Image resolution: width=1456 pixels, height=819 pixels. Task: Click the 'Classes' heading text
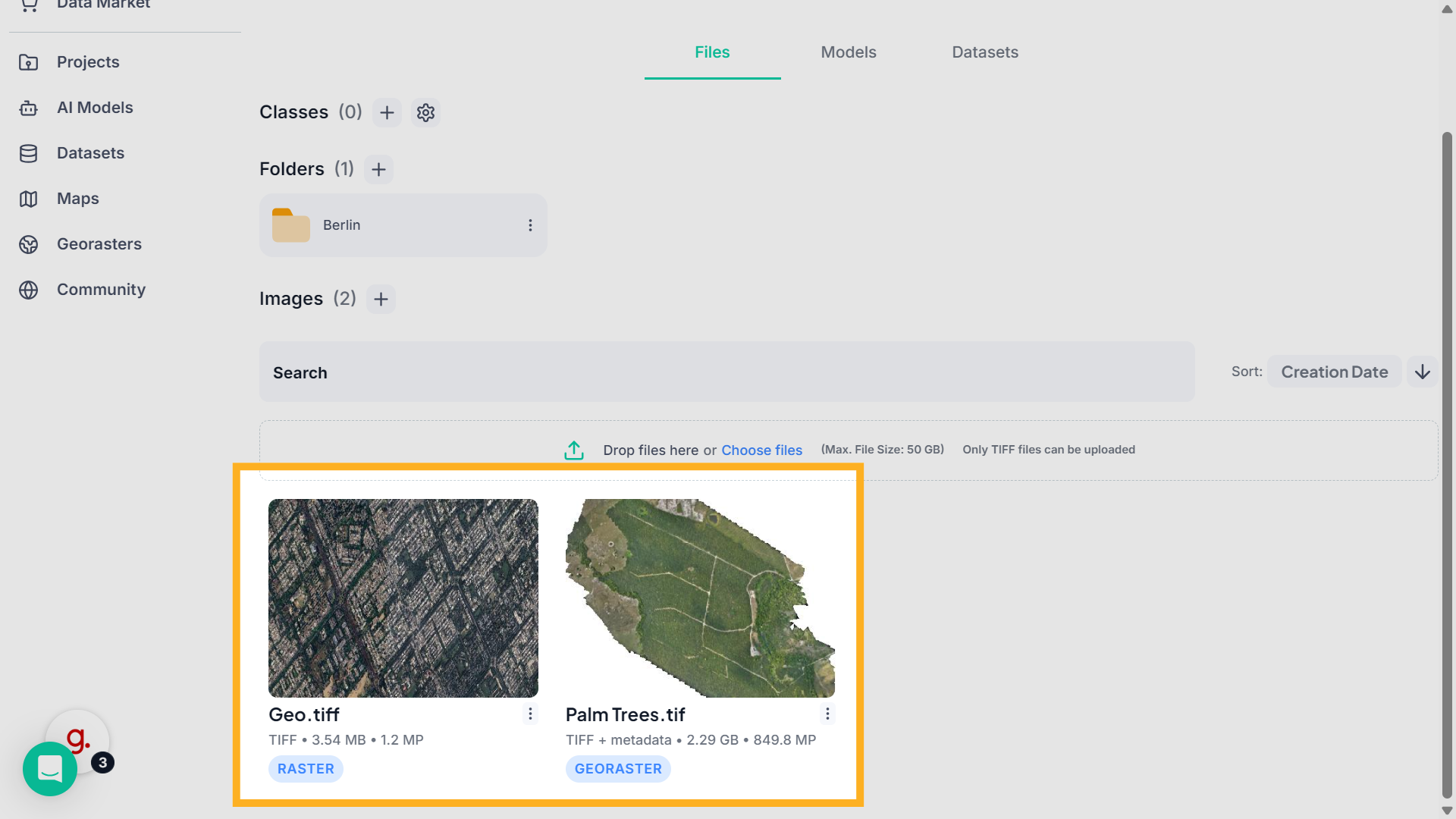click(x=293, y=112)
